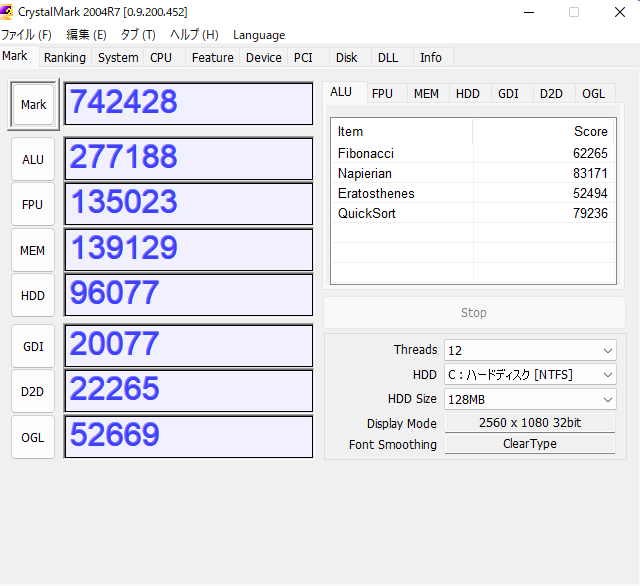This screenshot has width=640, height=586.
Task: Click the Score column header
Action: point(543,131)
